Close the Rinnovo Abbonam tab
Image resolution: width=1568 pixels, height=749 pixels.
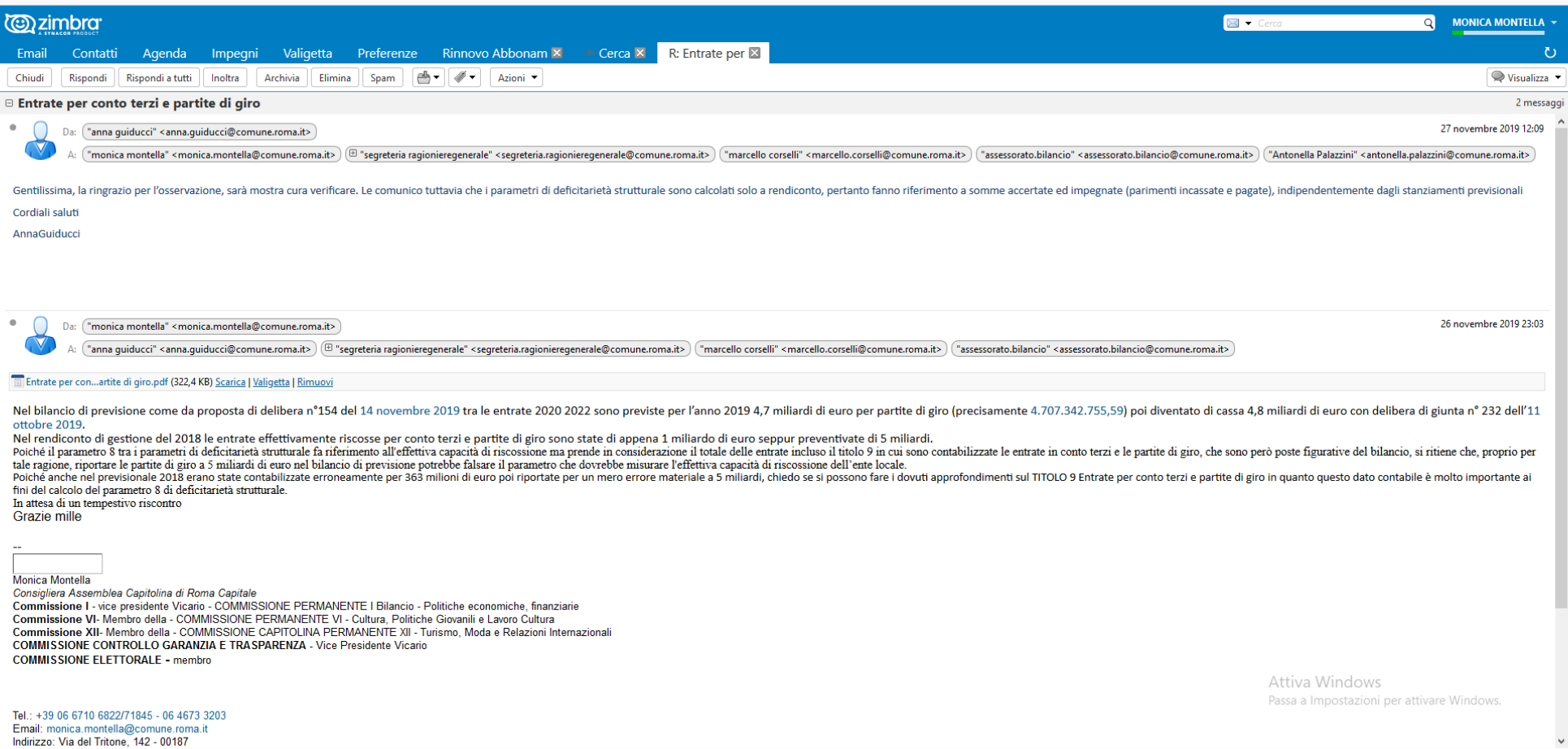pos(557,53)
